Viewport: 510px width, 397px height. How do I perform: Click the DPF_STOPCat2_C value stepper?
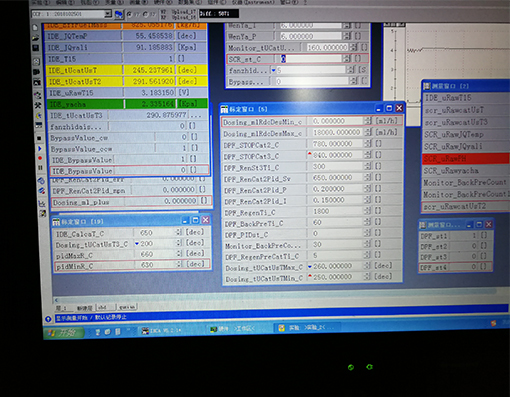368,144
